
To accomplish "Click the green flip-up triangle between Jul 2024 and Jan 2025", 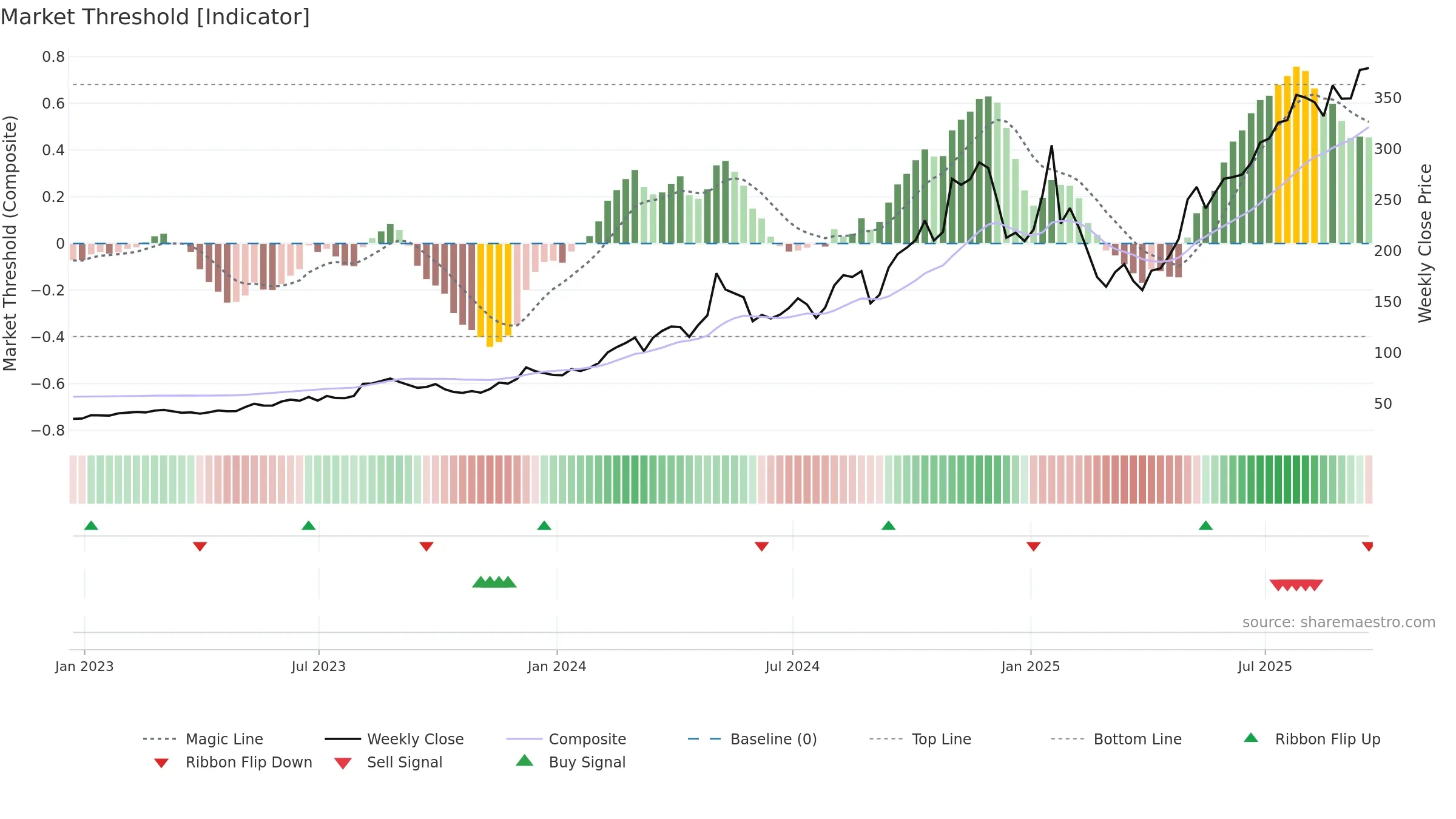I will pos(888,525).
